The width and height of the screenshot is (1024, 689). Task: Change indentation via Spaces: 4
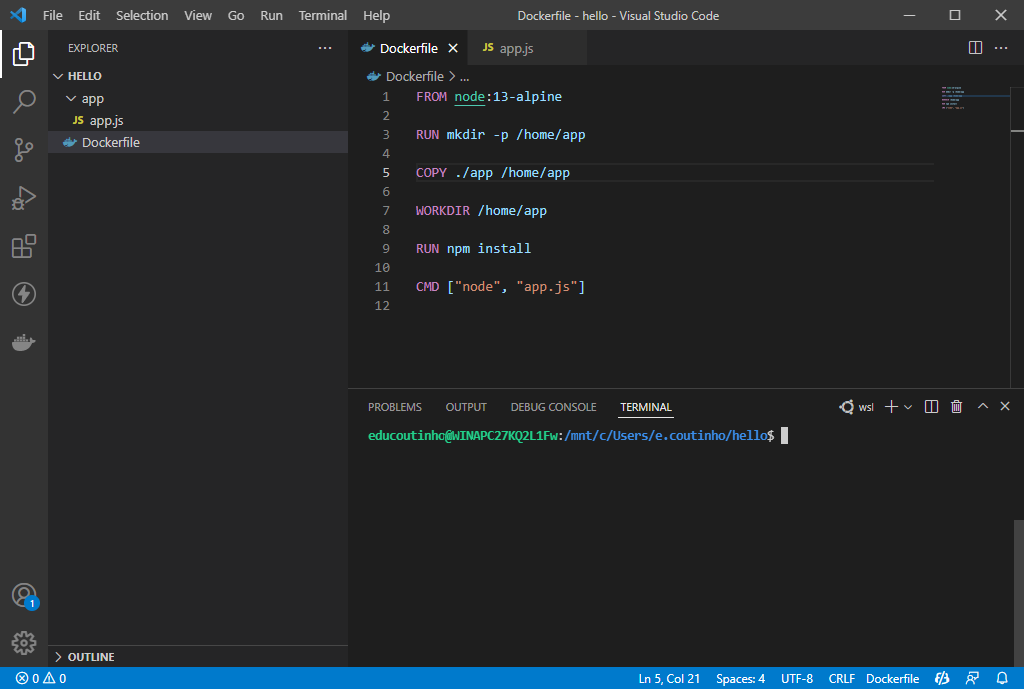[740, 679]
